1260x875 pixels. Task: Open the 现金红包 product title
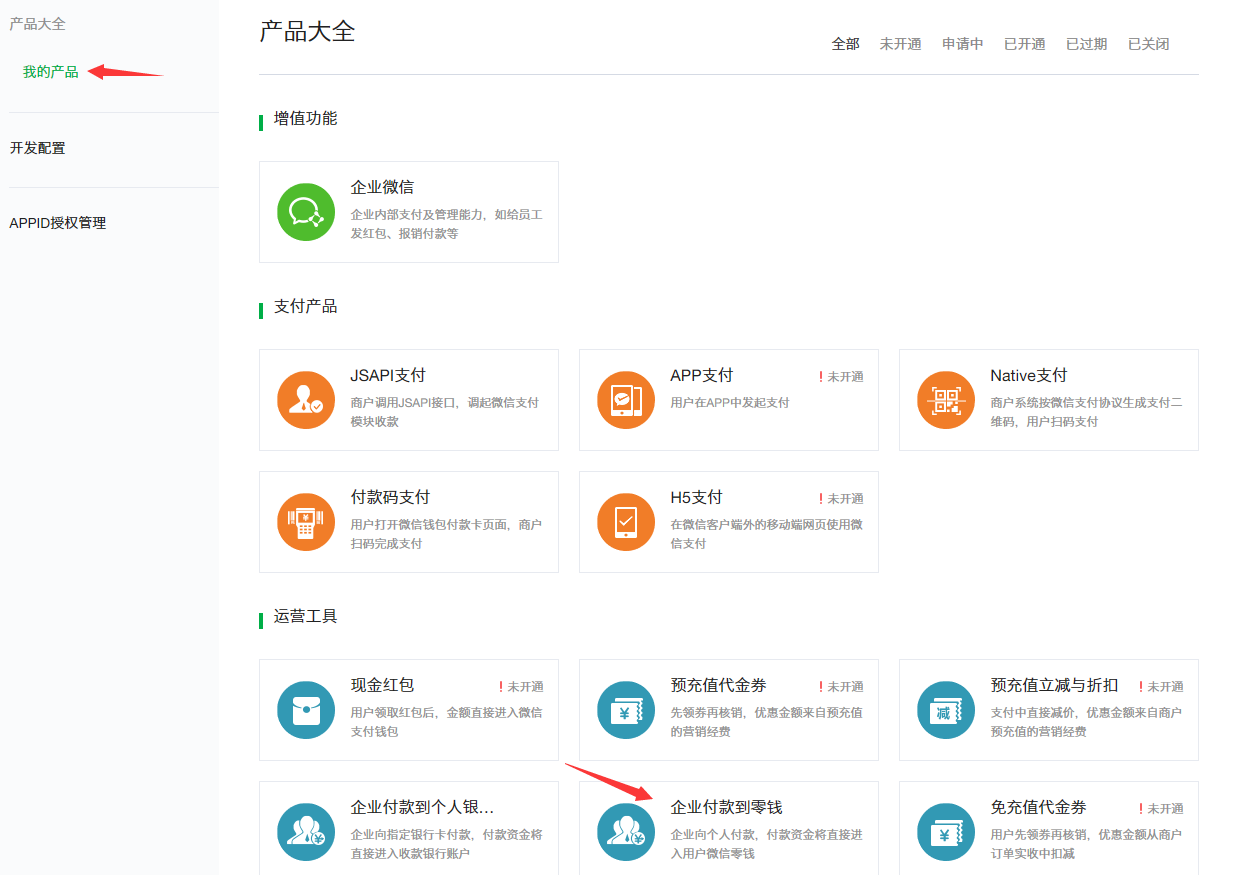click(382, 685)
